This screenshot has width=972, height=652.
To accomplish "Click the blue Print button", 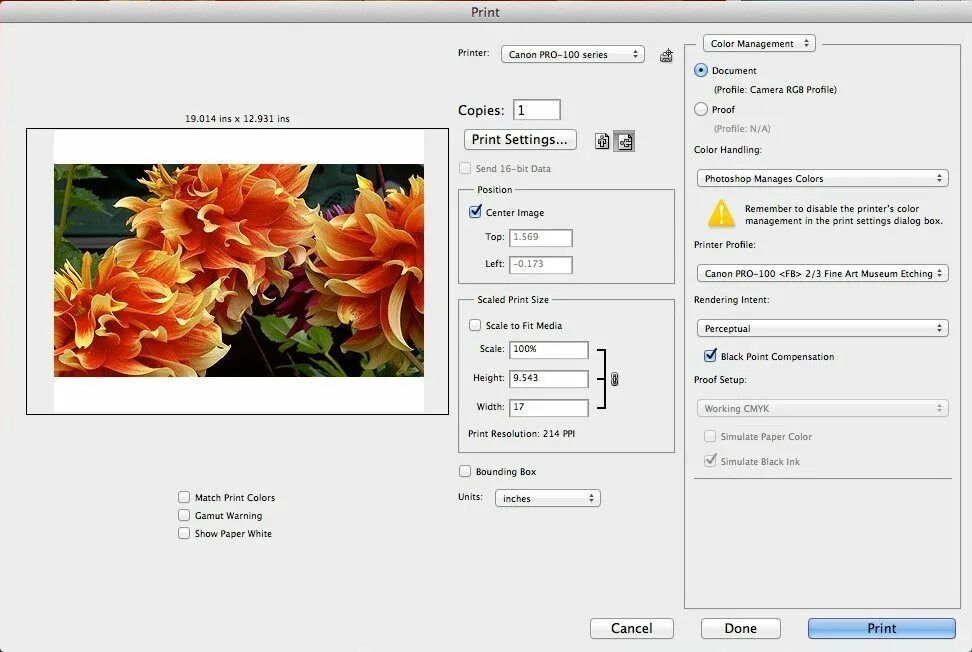I will pos(881,628).
